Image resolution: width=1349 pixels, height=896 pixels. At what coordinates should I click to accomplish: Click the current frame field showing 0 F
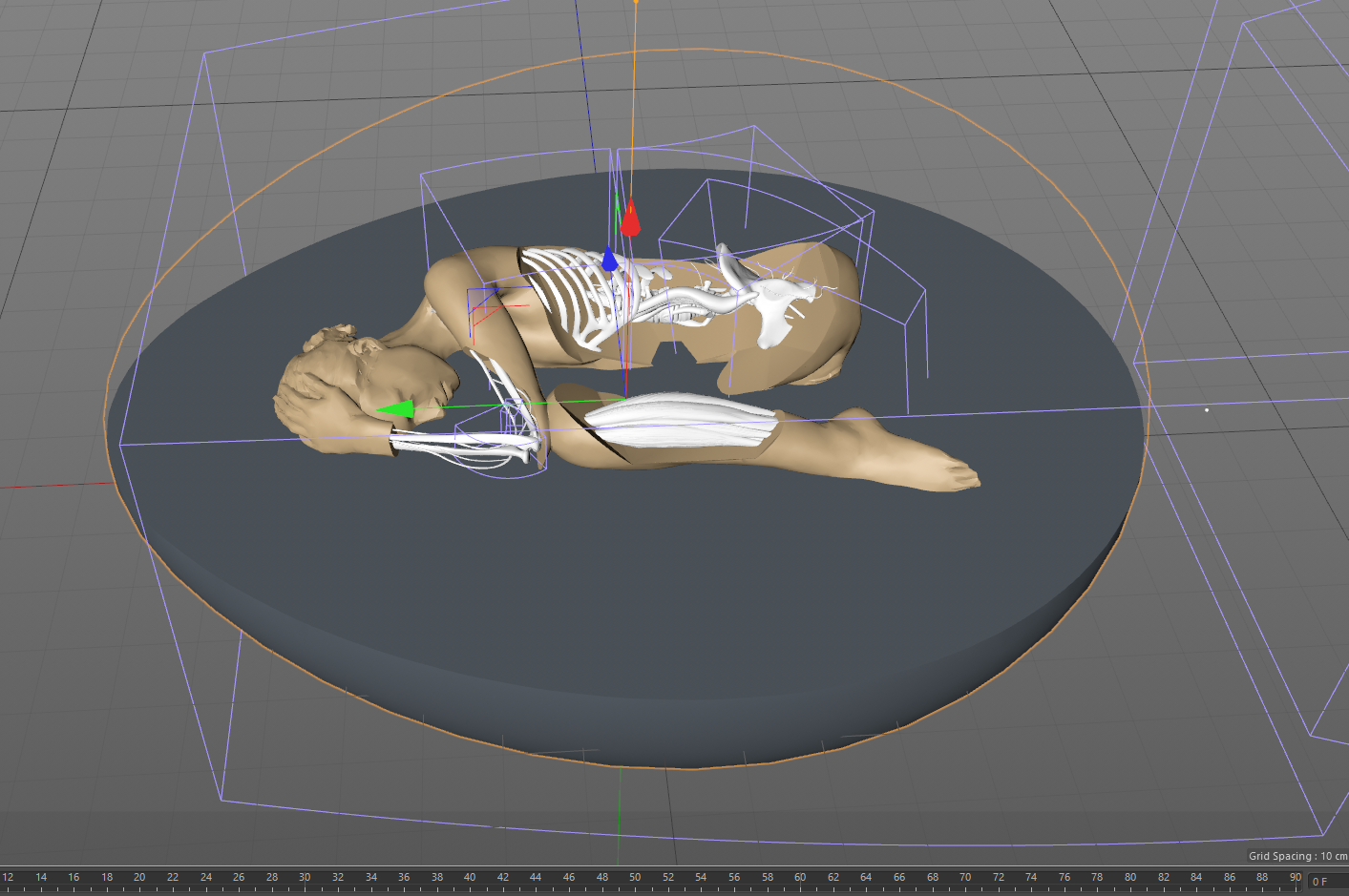[1326, 881]
